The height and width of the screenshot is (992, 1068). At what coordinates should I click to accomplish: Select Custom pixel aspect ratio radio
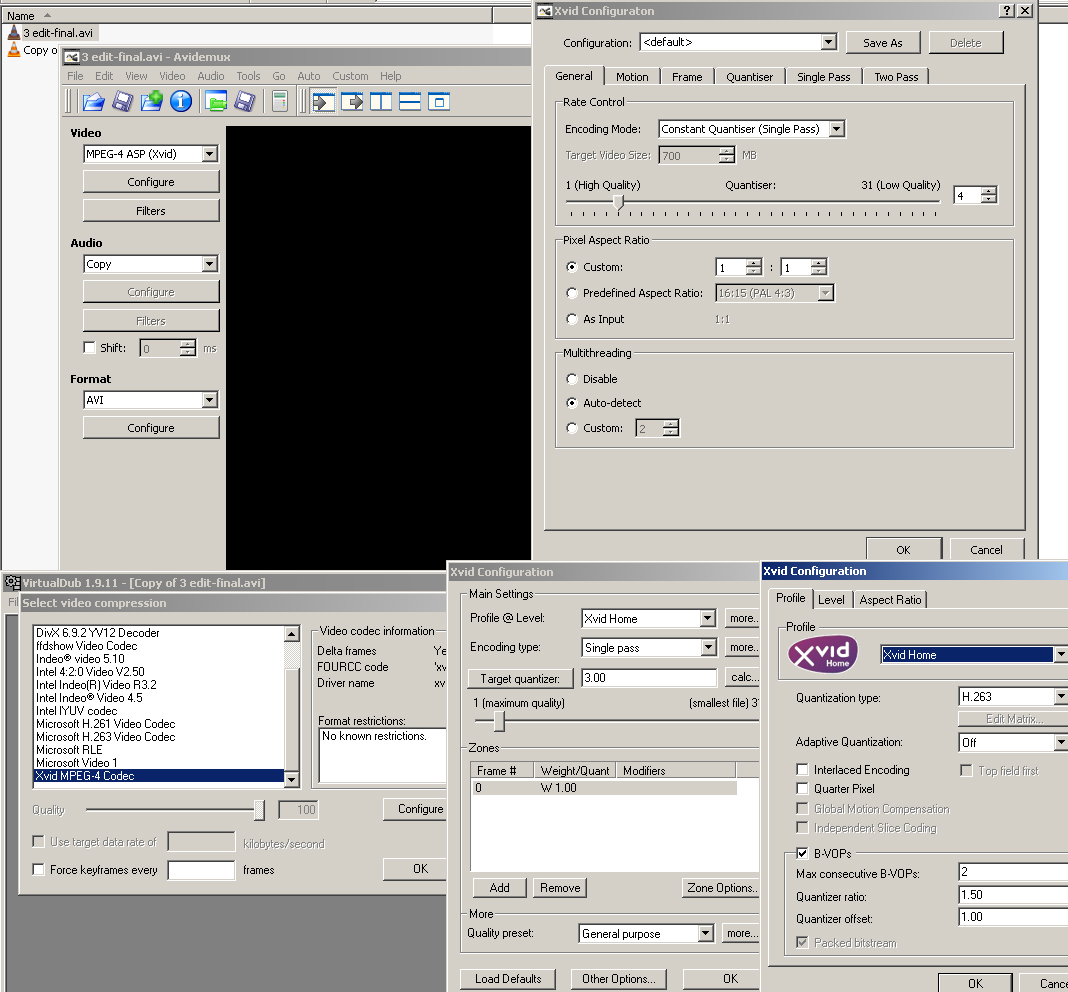click(572, 267)
